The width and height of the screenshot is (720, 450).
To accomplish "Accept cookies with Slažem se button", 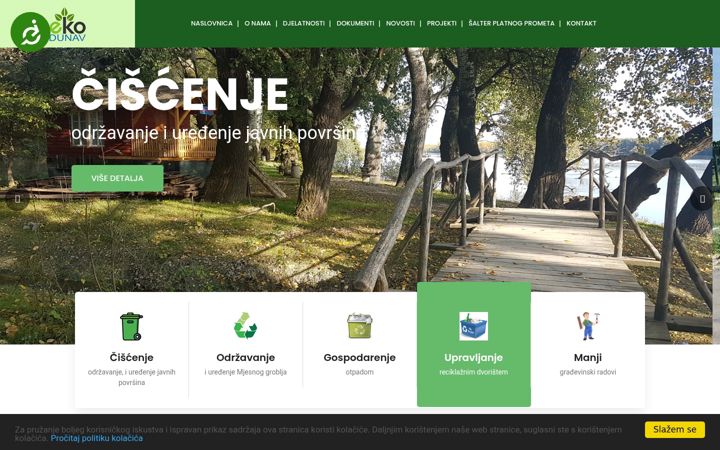I will coord(675,430).
